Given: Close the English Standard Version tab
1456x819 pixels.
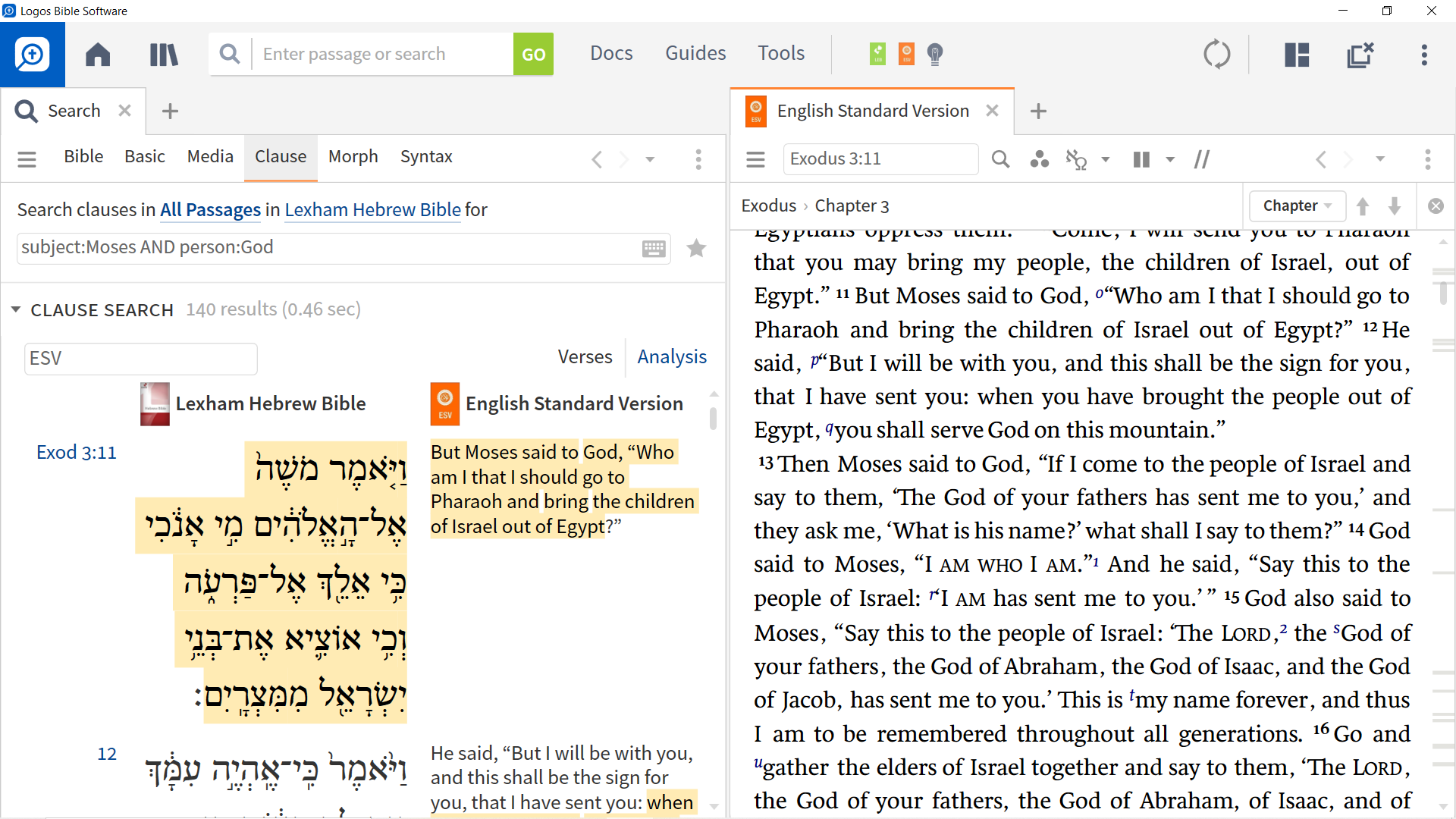Looking at the screenshot, I should click(992, 111).
